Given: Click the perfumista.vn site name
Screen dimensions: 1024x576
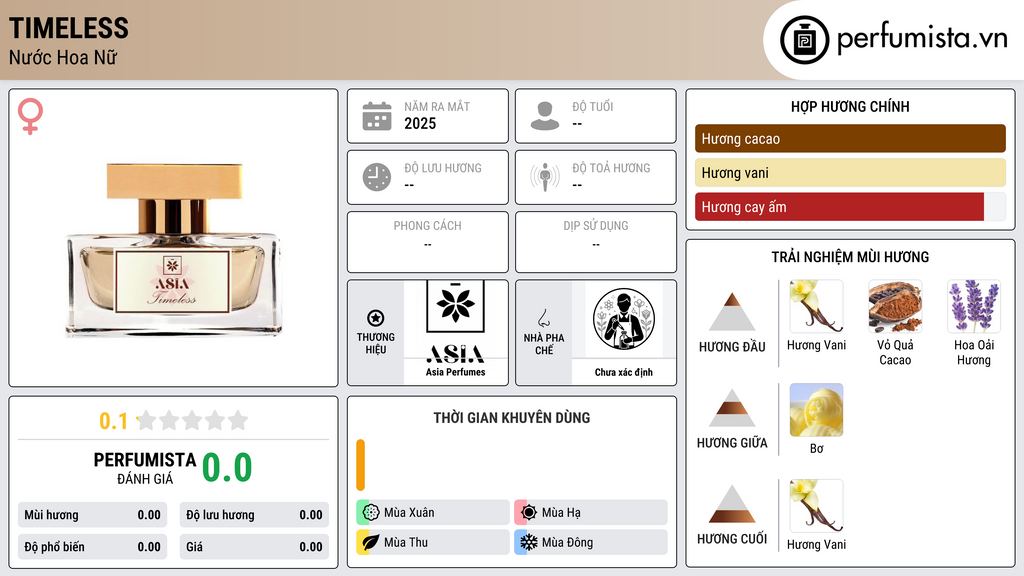Looking at the screenshot, I should 922,38.
